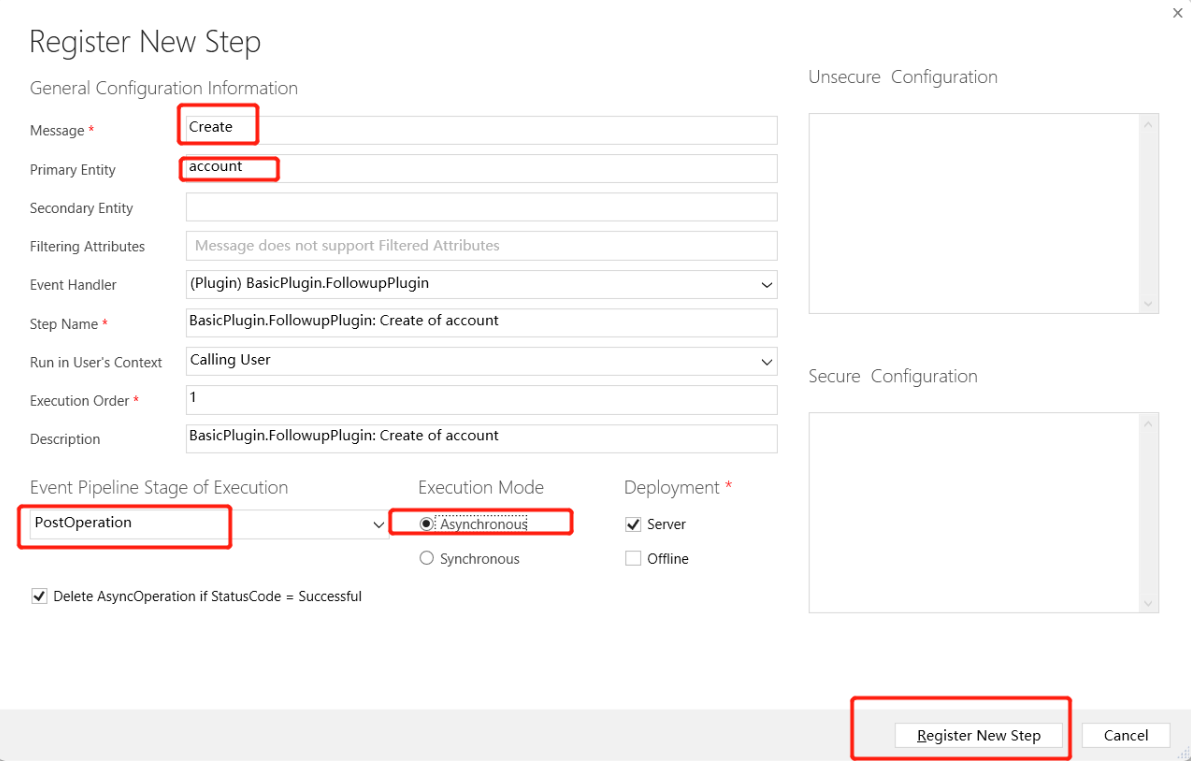Enable the Offline deployment checkbox

tap(633, 559)
